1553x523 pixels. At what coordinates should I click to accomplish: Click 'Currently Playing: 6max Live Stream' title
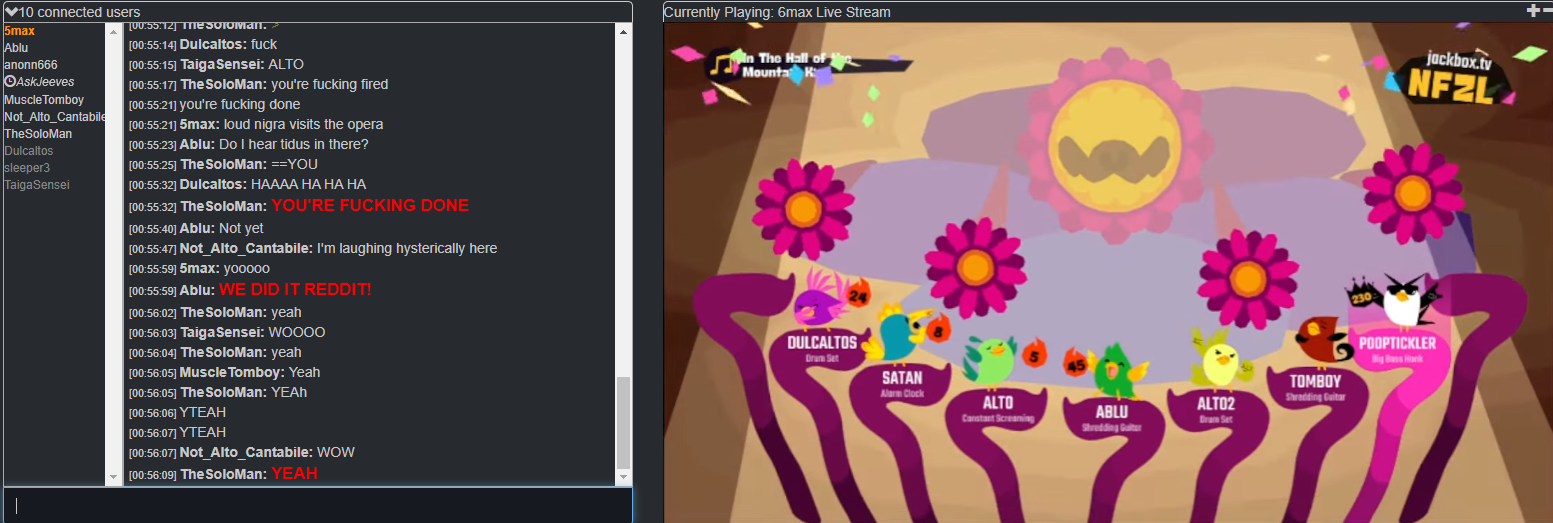tap(777, 12)
